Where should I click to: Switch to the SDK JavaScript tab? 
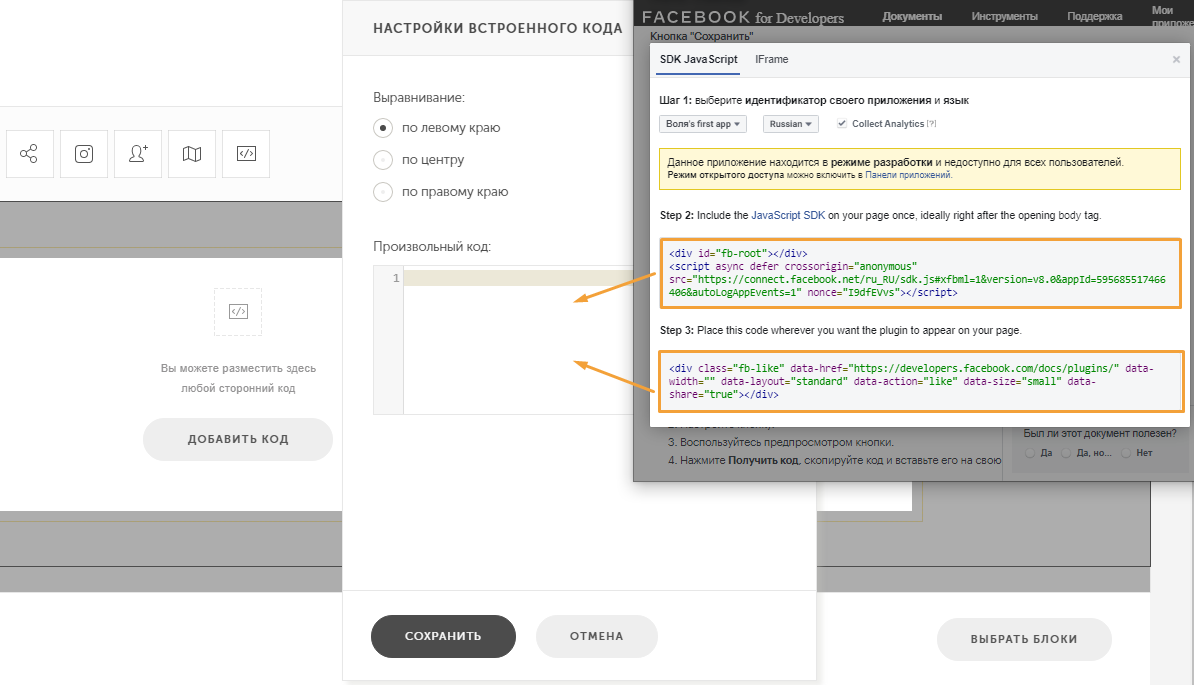click(x=698, y=59)
